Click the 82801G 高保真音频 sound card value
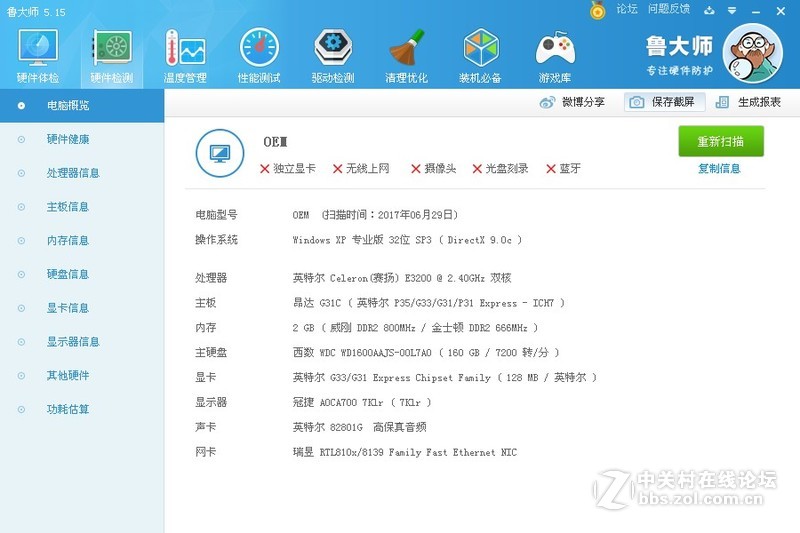 point(360,427)
